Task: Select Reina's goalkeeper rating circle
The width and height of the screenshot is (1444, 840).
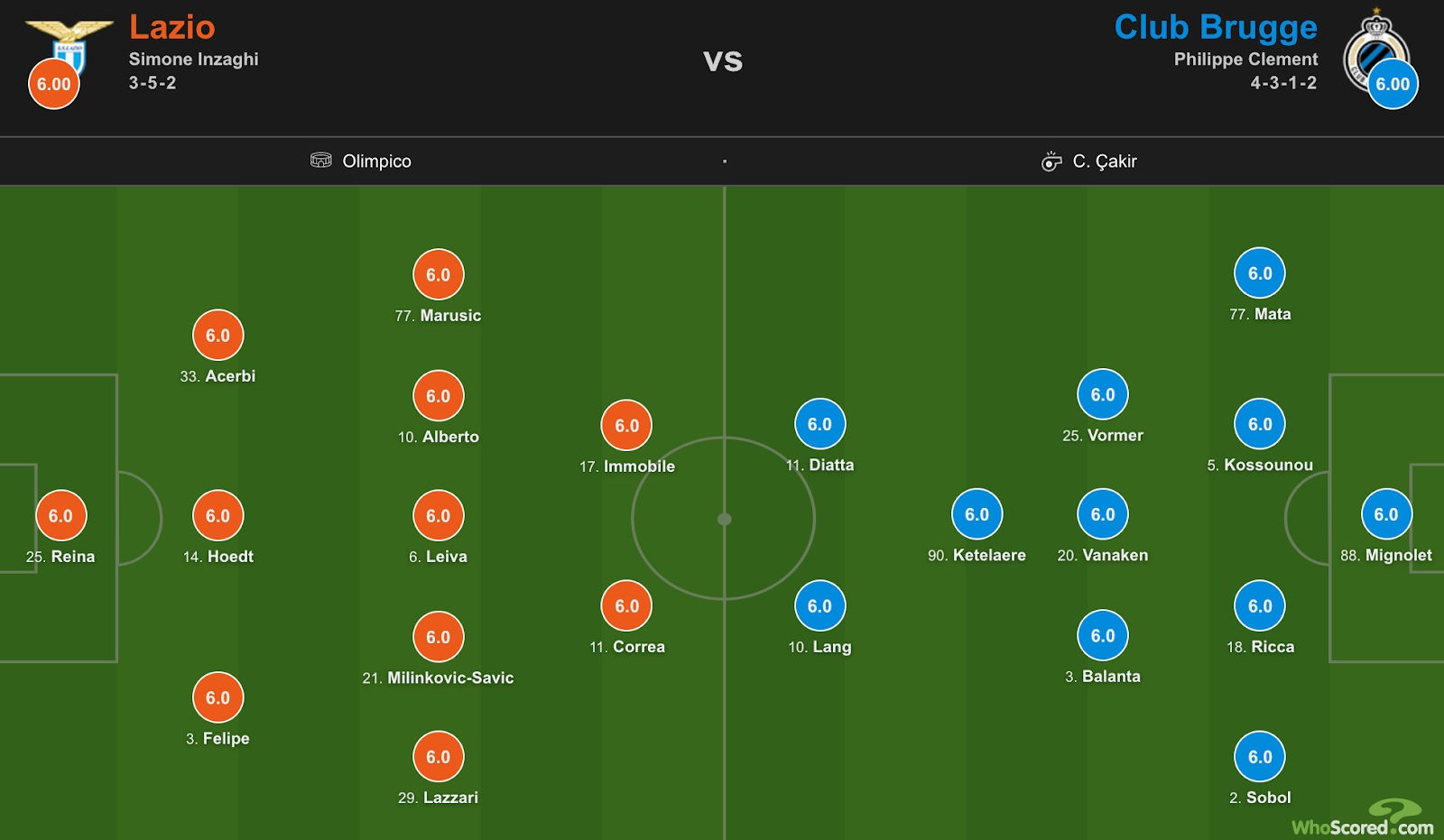Action: coord(60,515)
